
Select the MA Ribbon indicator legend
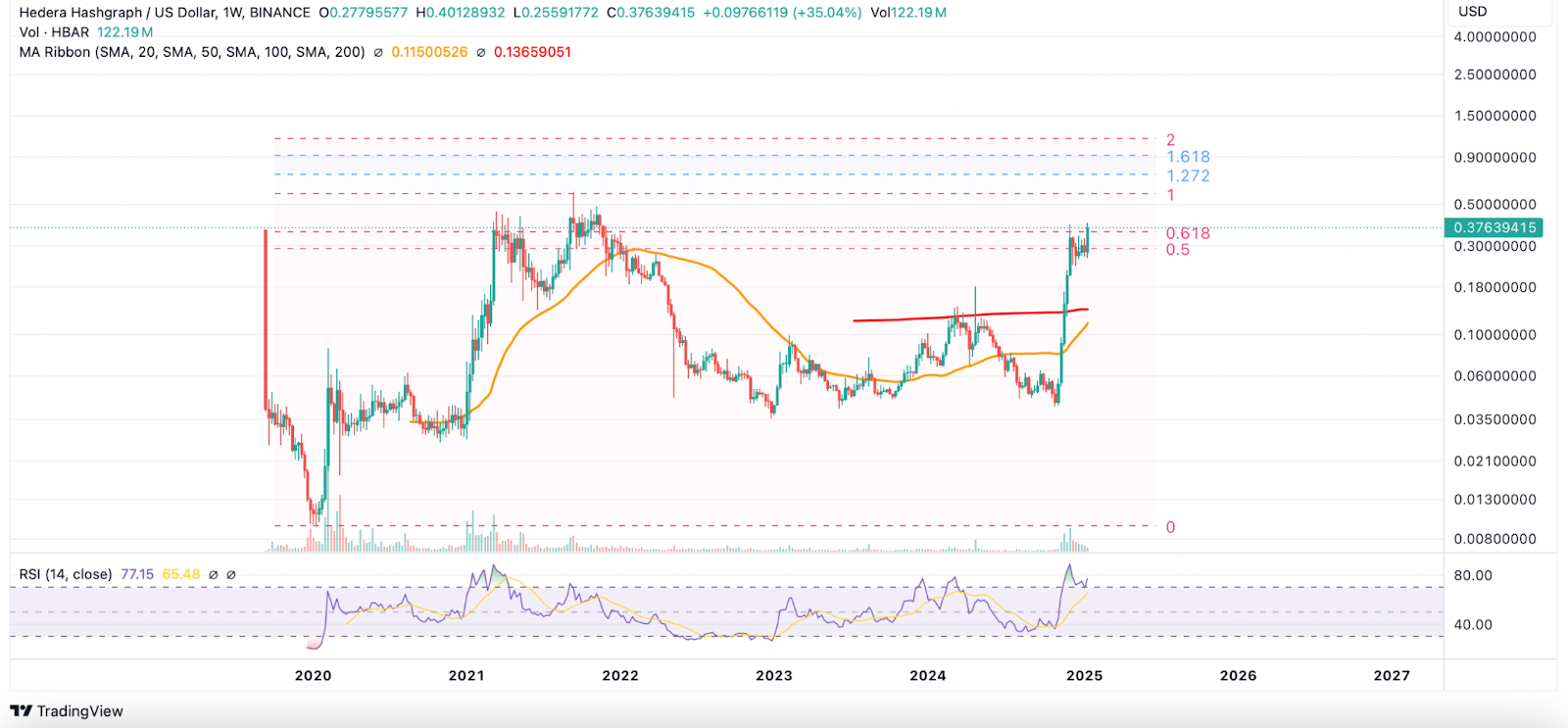pyautogui.click(x=192, y=52)
